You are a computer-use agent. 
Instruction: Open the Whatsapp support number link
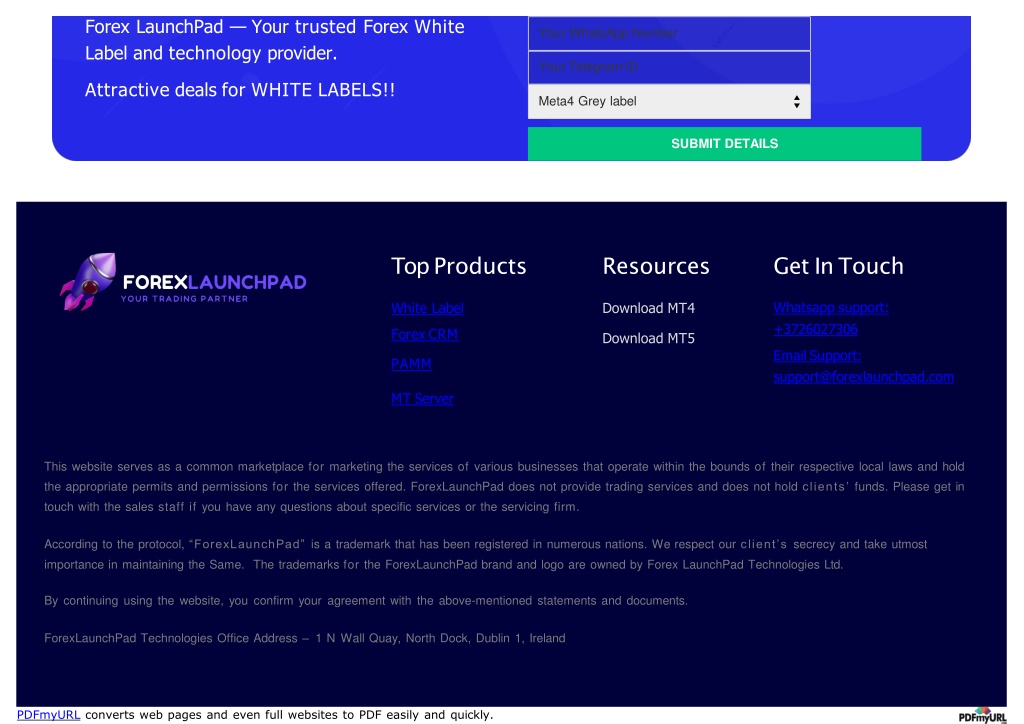tap(831, 318)
